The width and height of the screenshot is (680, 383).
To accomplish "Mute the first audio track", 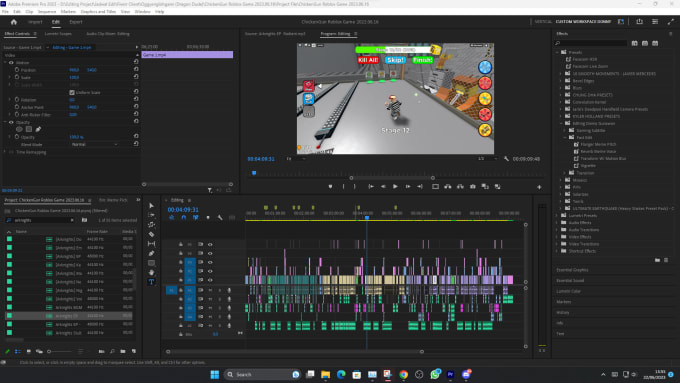I will pos(210,290).
